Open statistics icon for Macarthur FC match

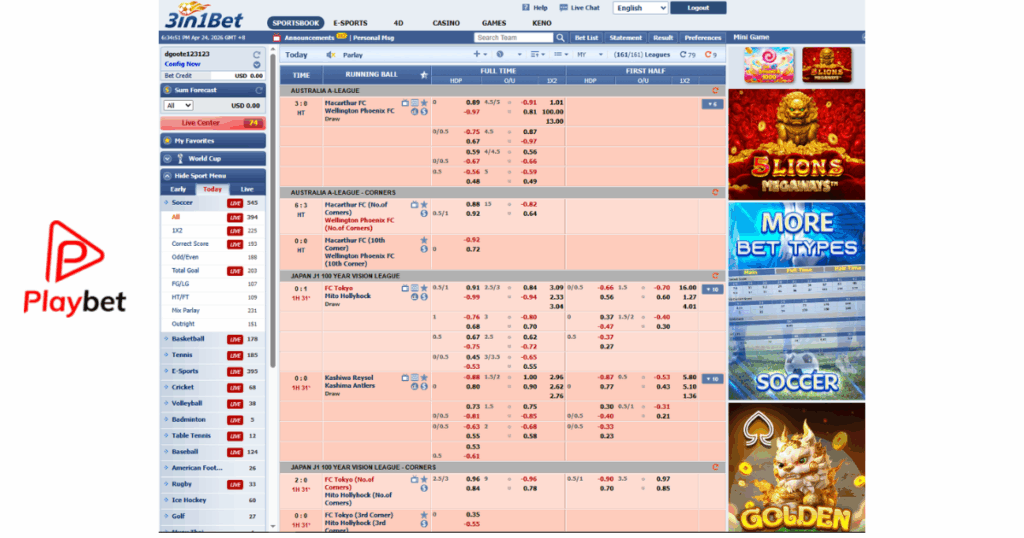[x=415, y=112]
